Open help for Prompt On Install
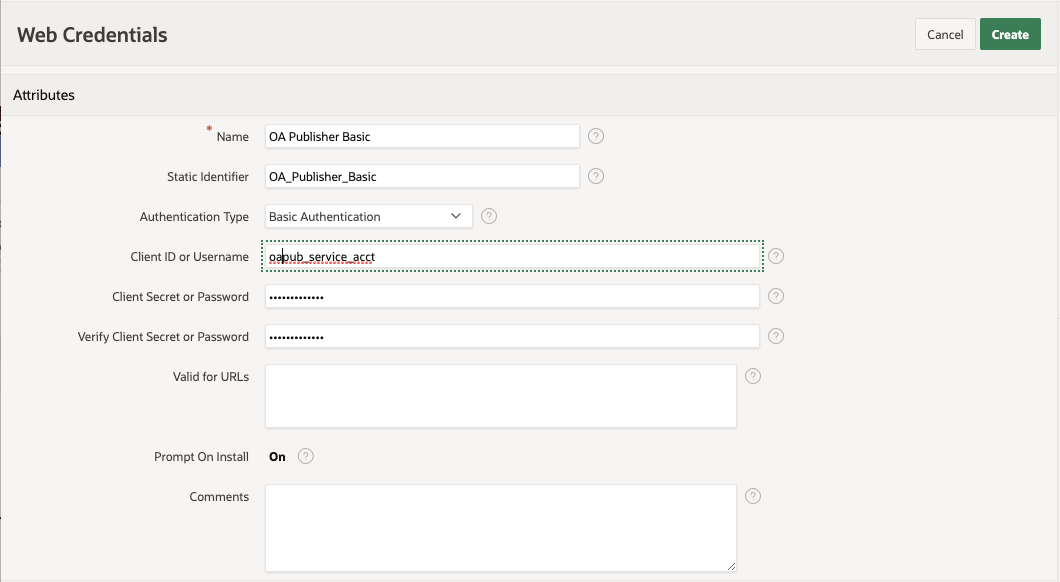Image resolution: width=1060 pixels, height=582 pixels. pos(306,456)
